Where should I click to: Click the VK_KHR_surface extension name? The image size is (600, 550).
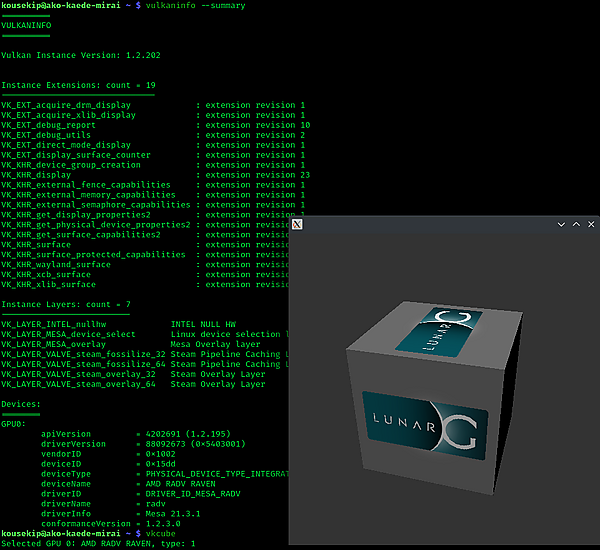click(36, 244)
